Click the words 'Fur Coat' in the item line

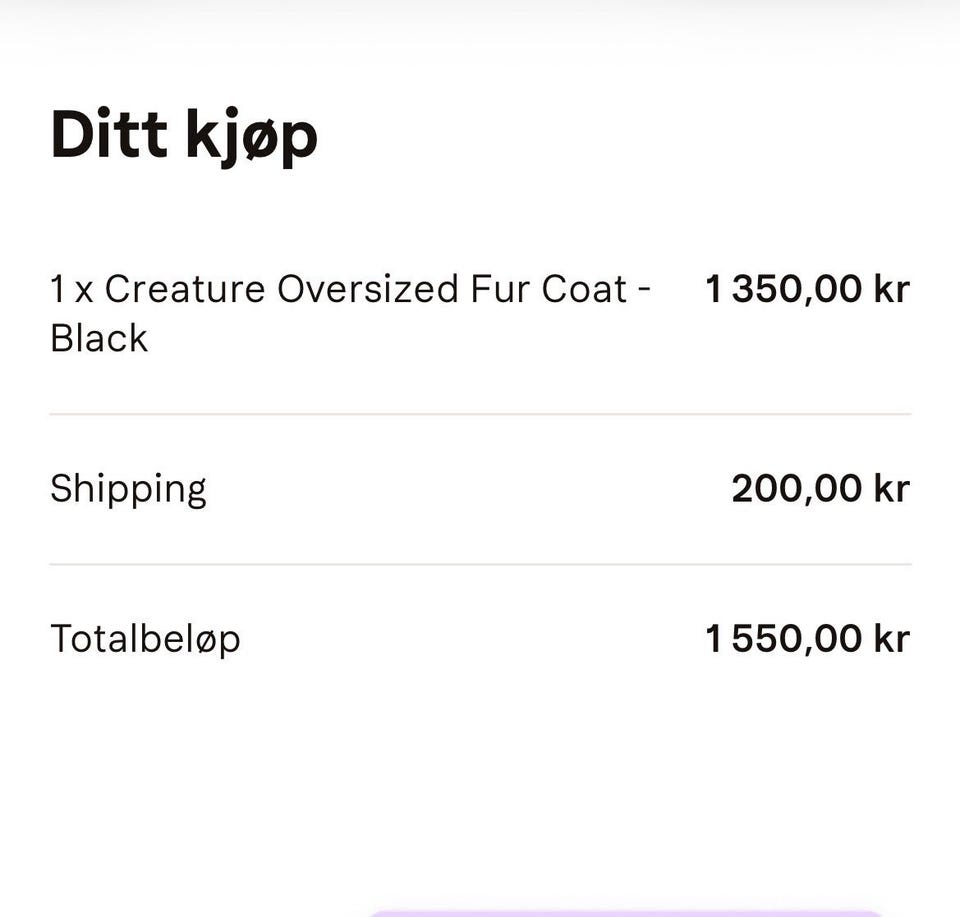(549, 289)
